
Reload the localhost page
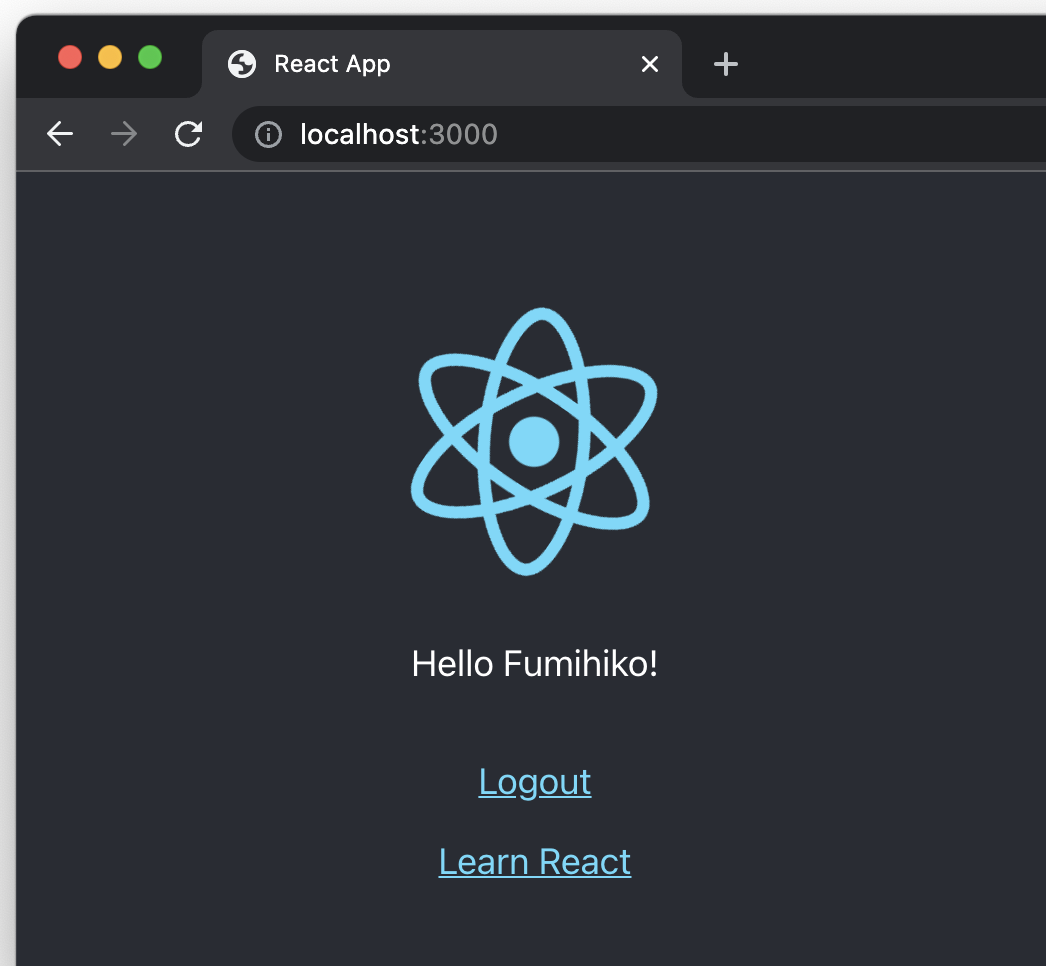[x=188, y=133]
